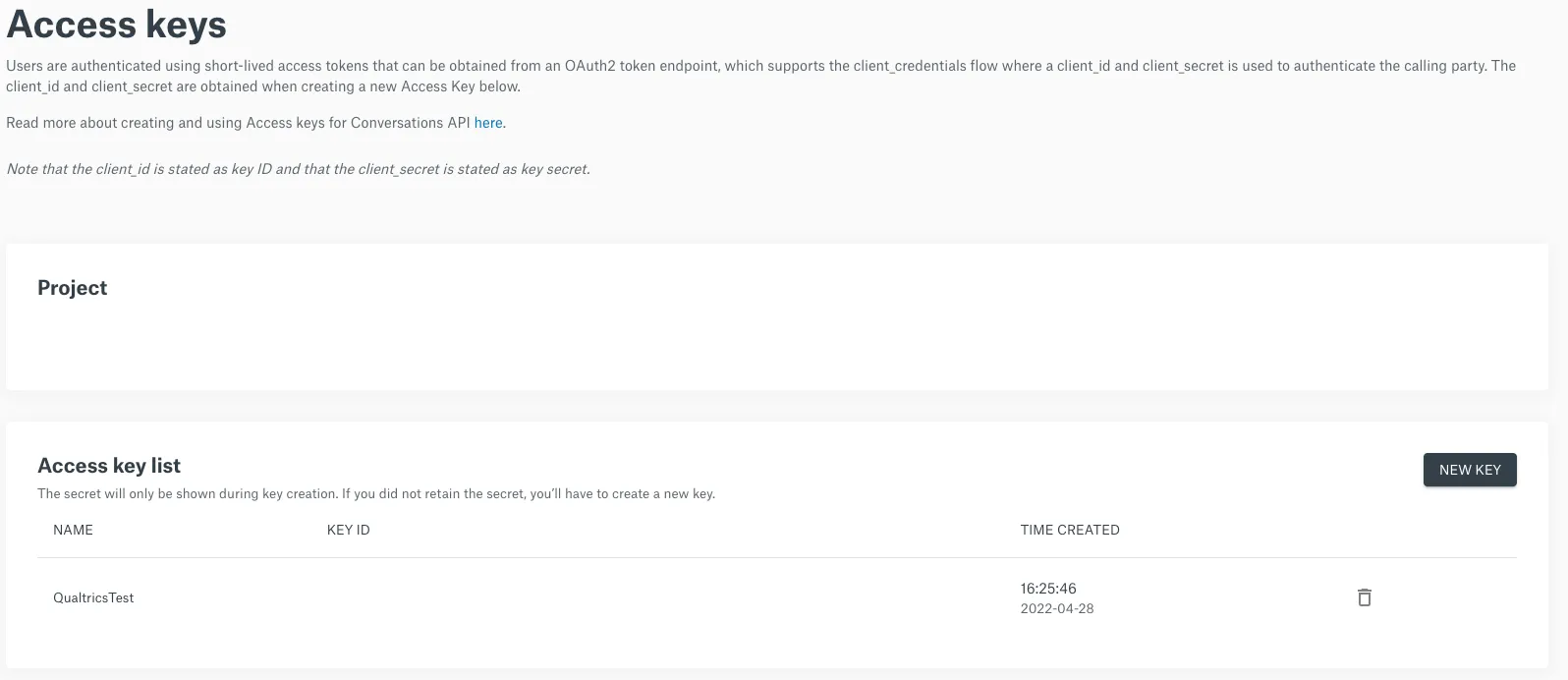Image resolution: width=1568 pixels, height=680 pixels.
Task: Click the timestamp 16:25:46
Action: point(1047,588)
